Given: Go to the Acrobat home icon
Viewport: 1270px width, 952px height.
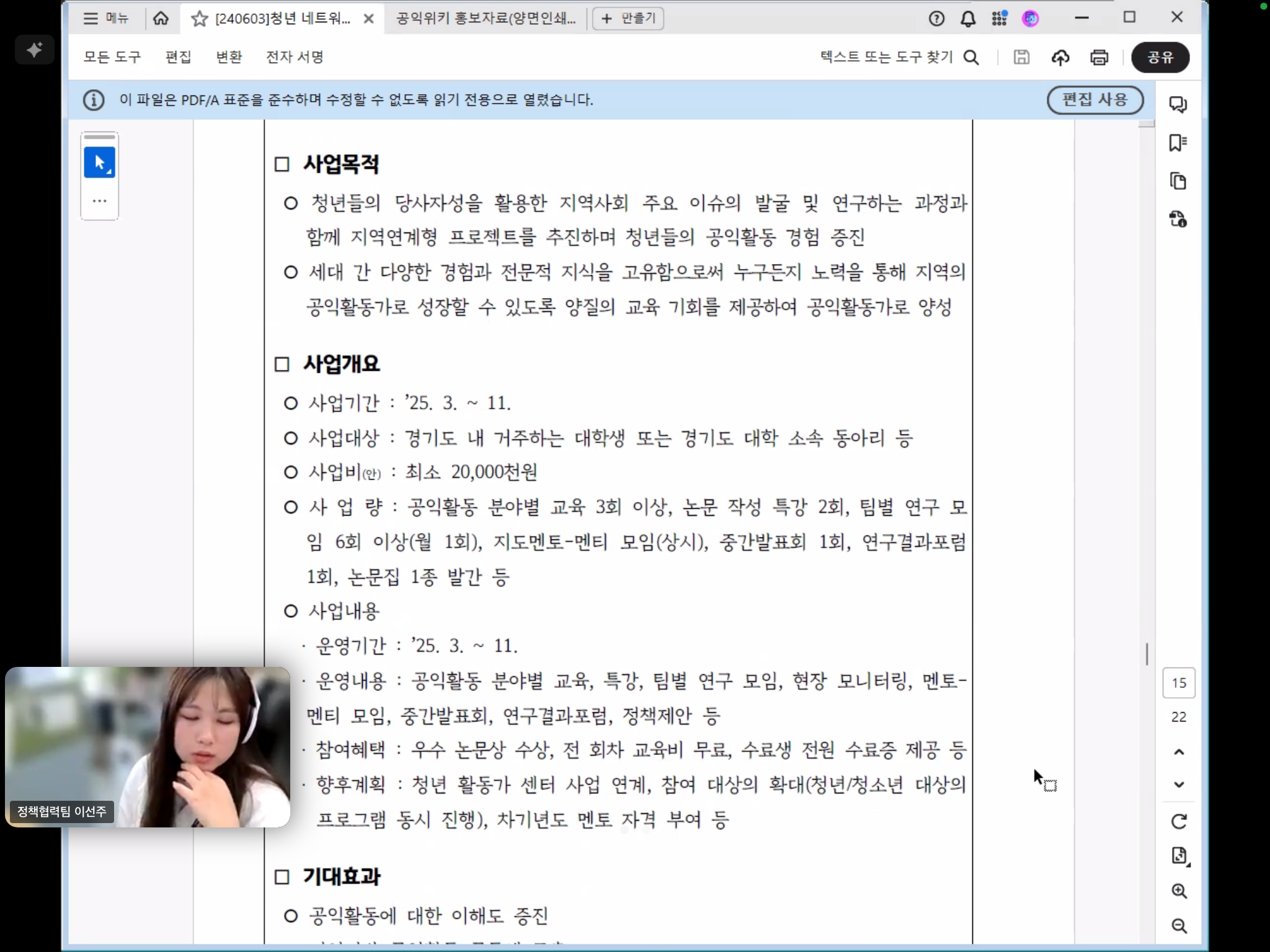Looking at the screenshot, I should pos(161,18).
